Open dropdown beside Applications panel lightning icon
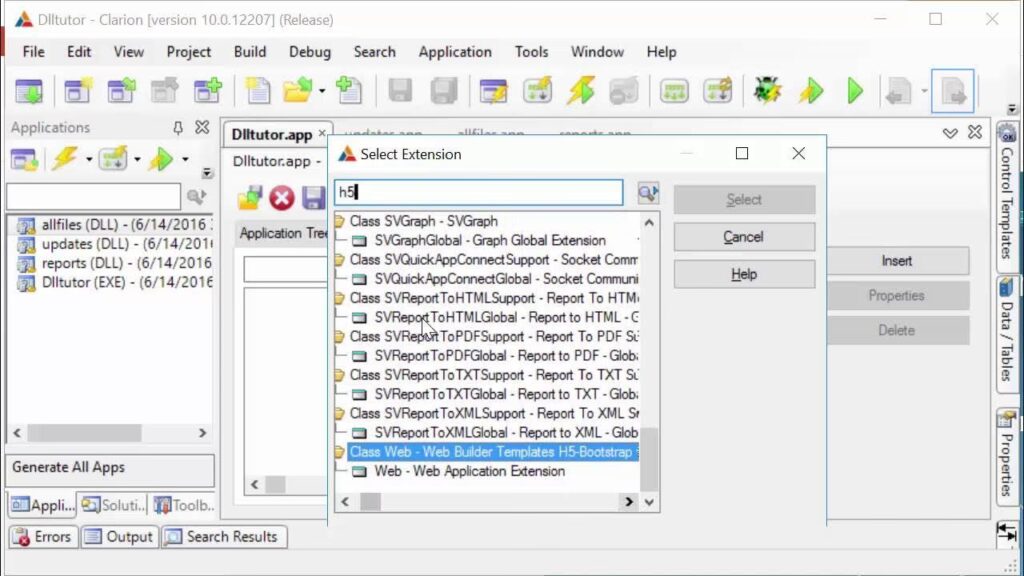 tap(88, 160)
